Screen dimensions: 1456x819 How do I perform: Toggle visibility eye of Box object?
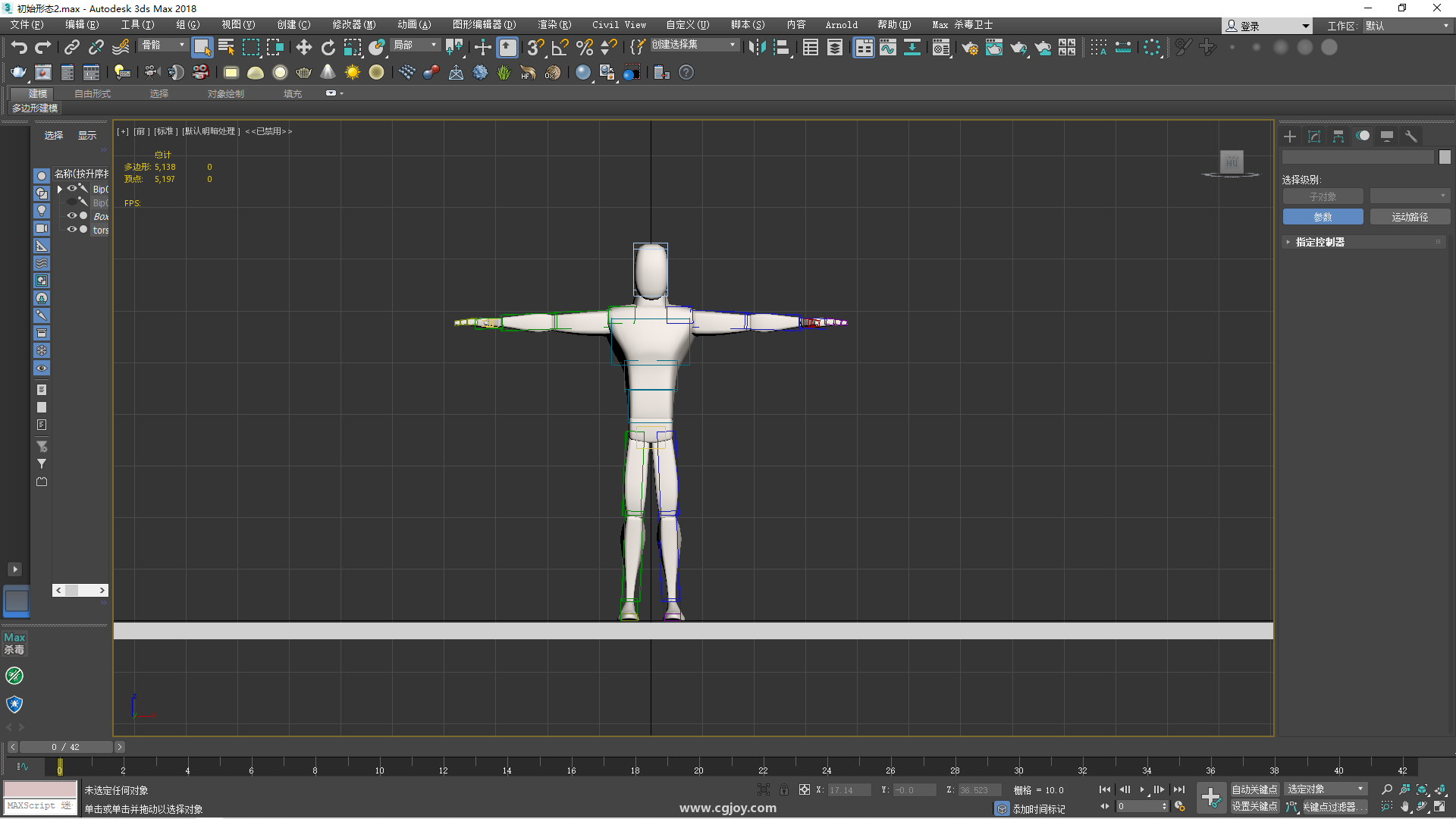72,216
